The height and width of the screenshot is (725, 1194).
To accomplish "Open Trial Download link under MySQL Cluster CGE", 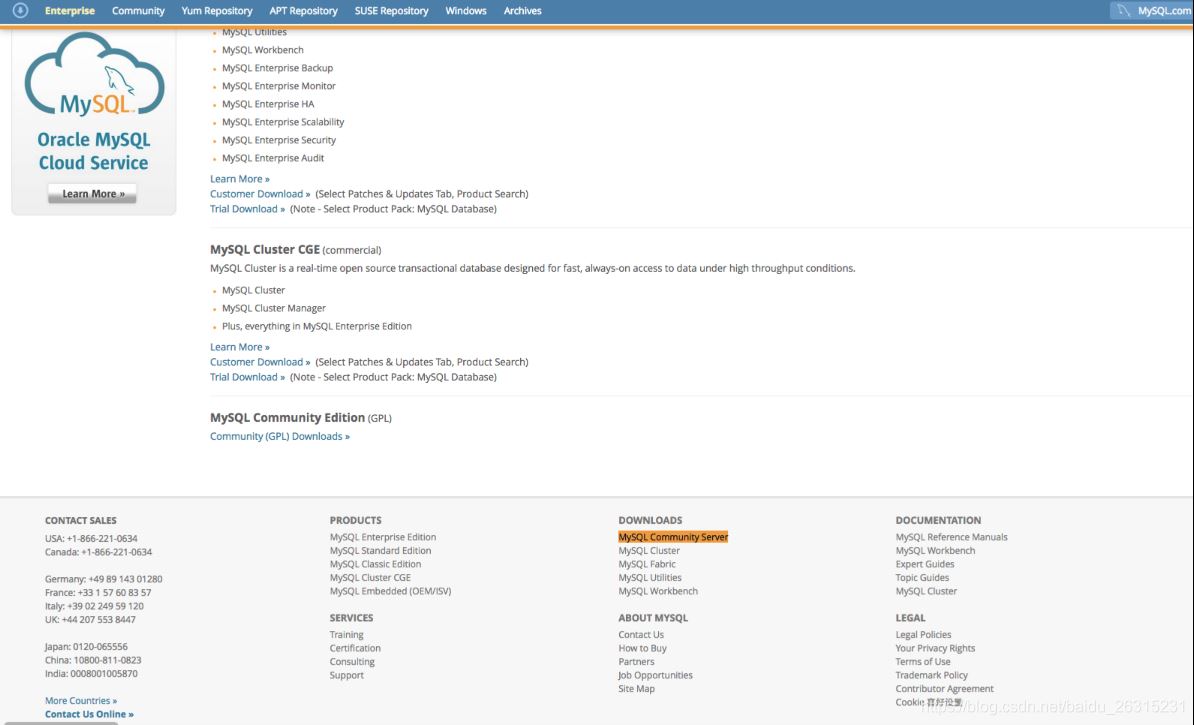I will [247, 377].
